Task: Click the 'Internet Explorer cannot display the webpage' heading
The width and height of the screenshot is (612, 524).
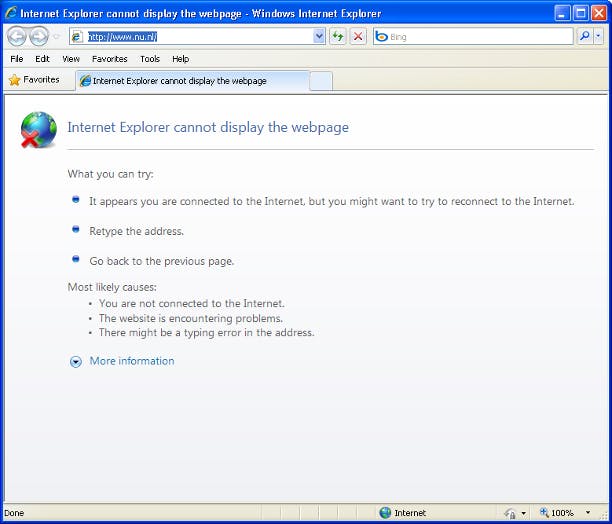Action: pos(208,127)
